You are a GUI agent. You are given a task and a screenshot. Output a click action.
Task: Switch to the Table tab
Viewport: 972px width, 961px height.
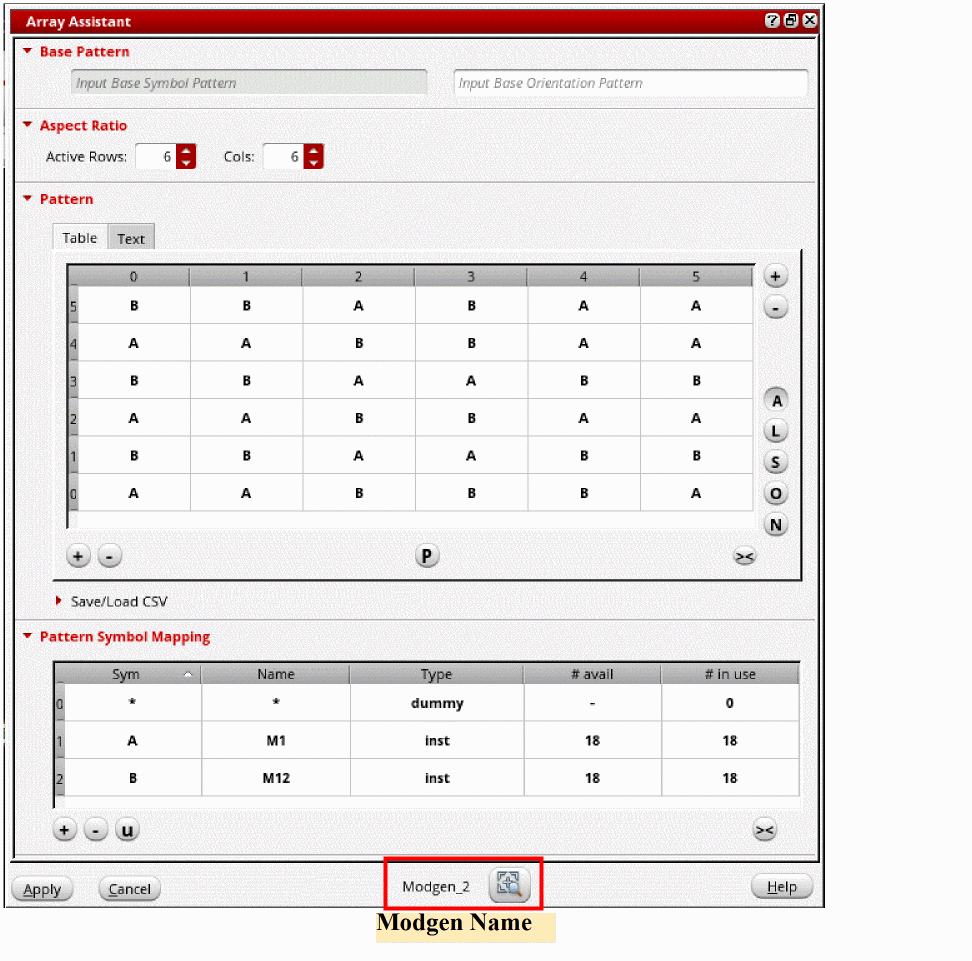(80, 237)
